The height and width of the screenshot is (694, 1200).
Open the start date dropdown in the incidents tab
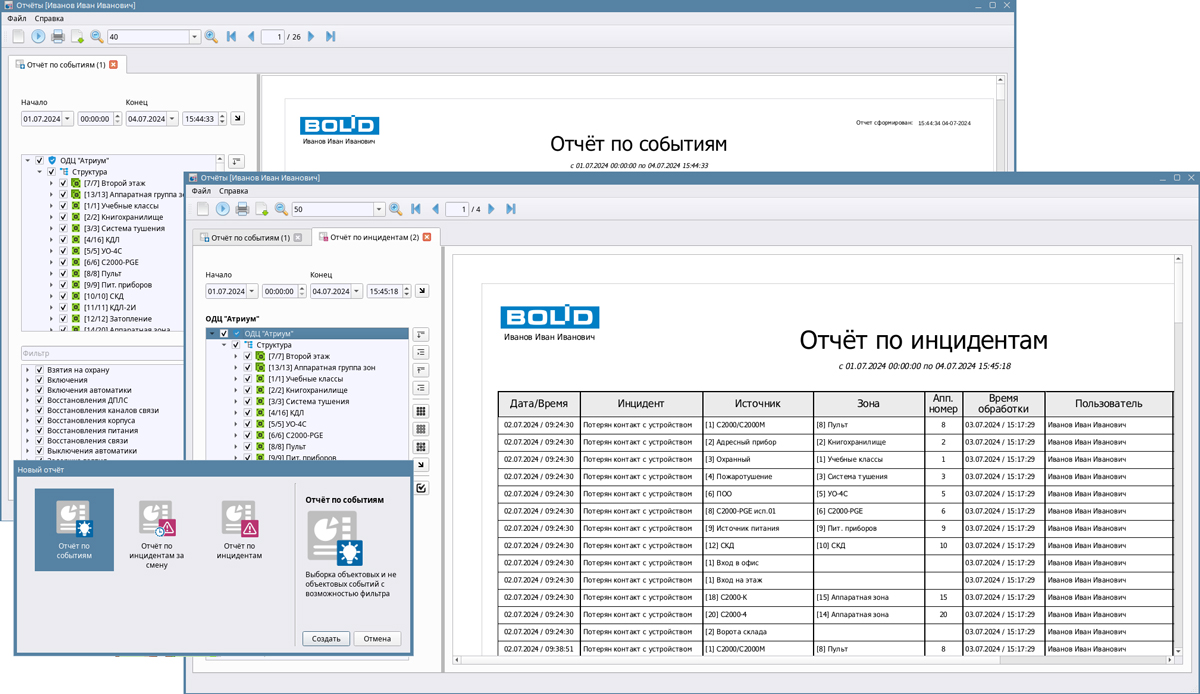coord(252,292)
